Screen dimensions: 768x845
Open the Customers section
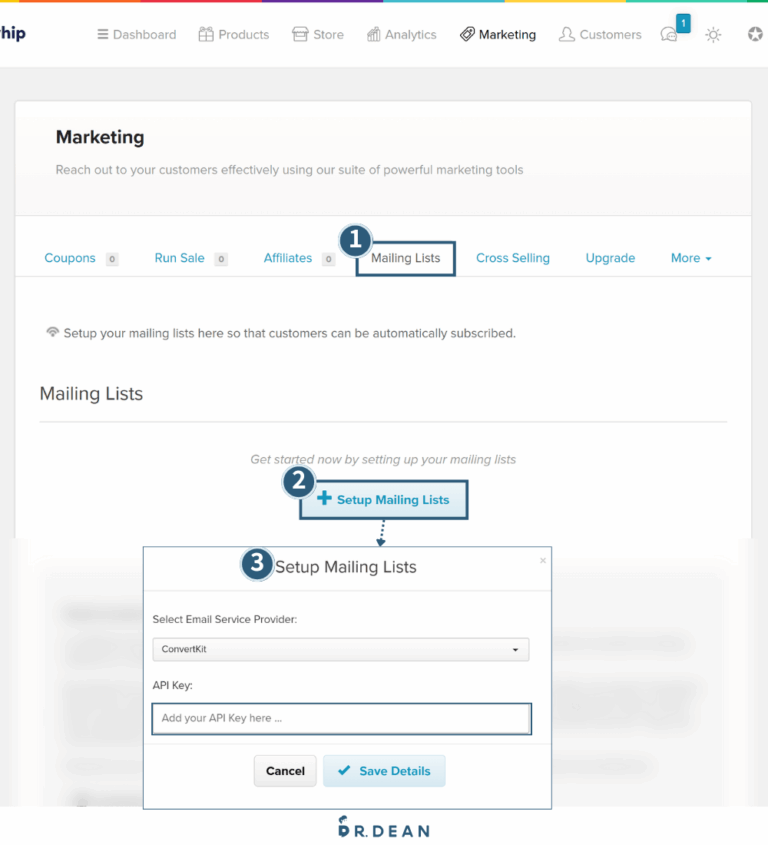click(600, 35)
